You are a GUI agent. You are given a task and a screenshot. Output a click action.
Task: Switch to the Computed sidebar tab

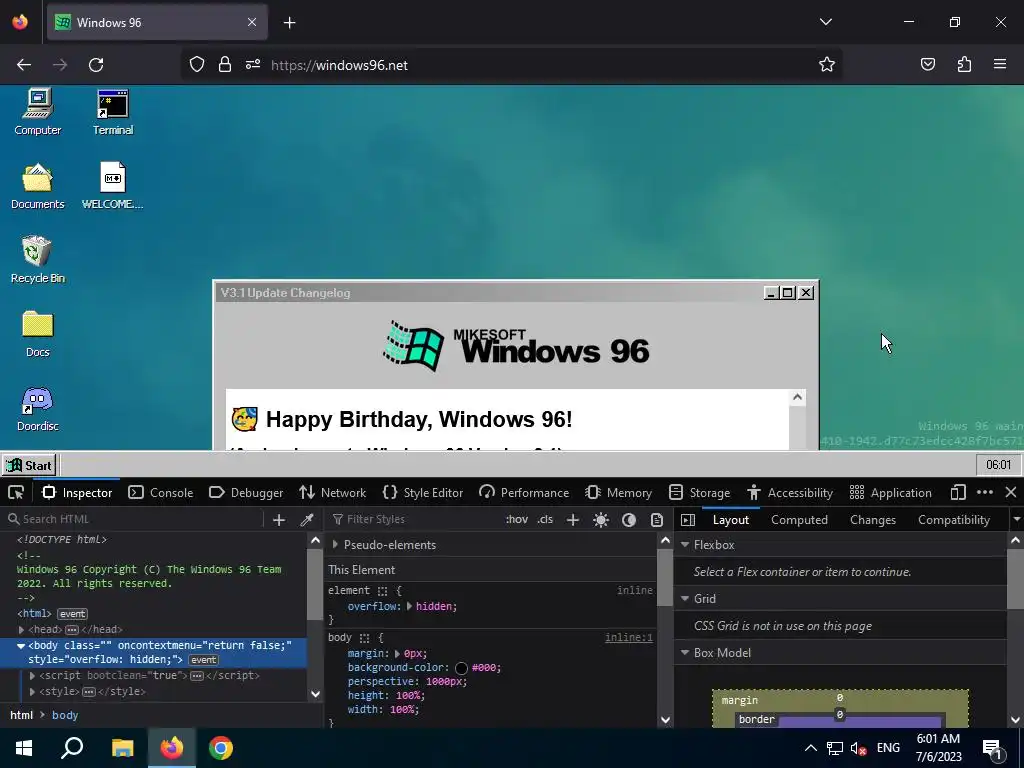tap(799, 520)
